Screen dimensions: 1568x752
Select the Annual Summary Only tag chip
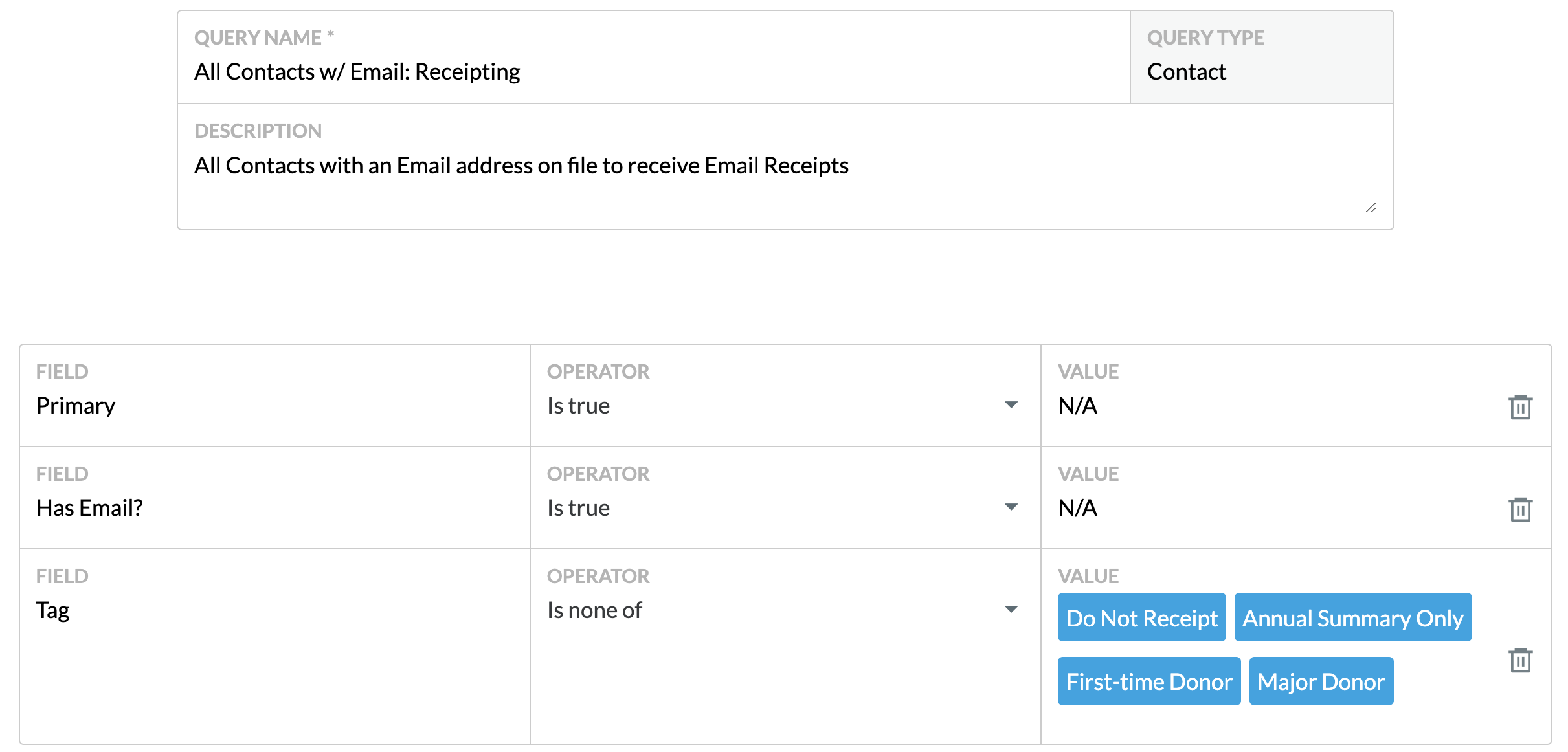pos(1352,617)
